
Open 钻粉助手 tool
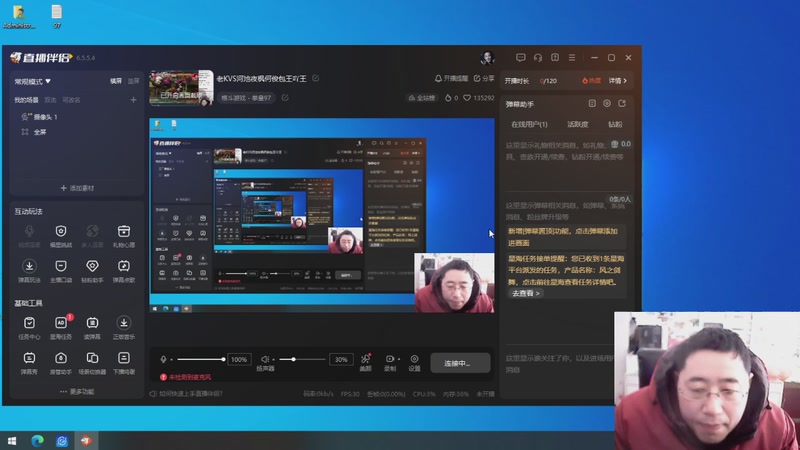(92, 270)
